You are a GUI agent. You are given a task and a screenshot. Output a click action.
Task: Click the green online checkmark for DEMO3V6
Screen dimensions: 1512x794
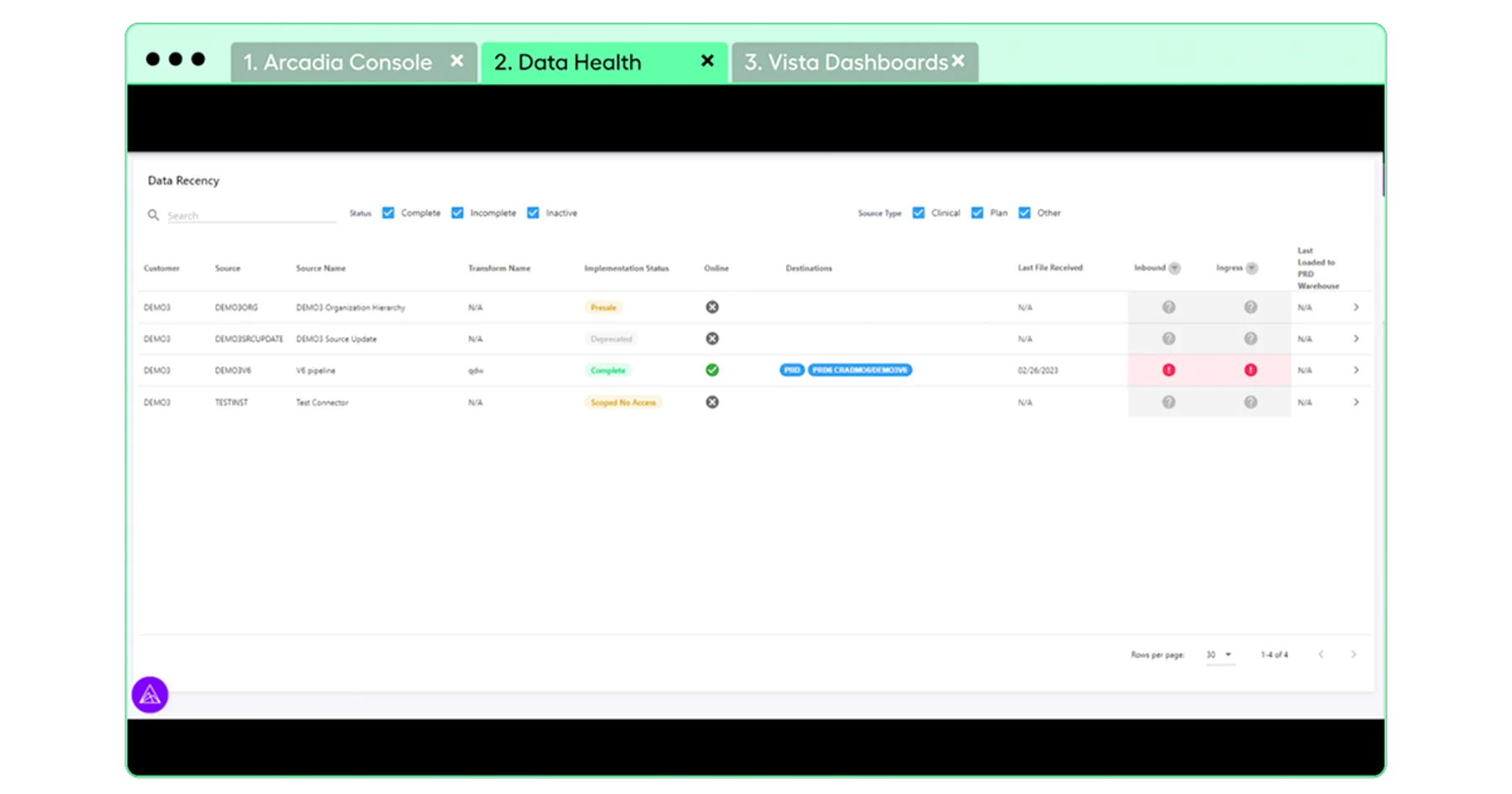click(x=712, y=370)
